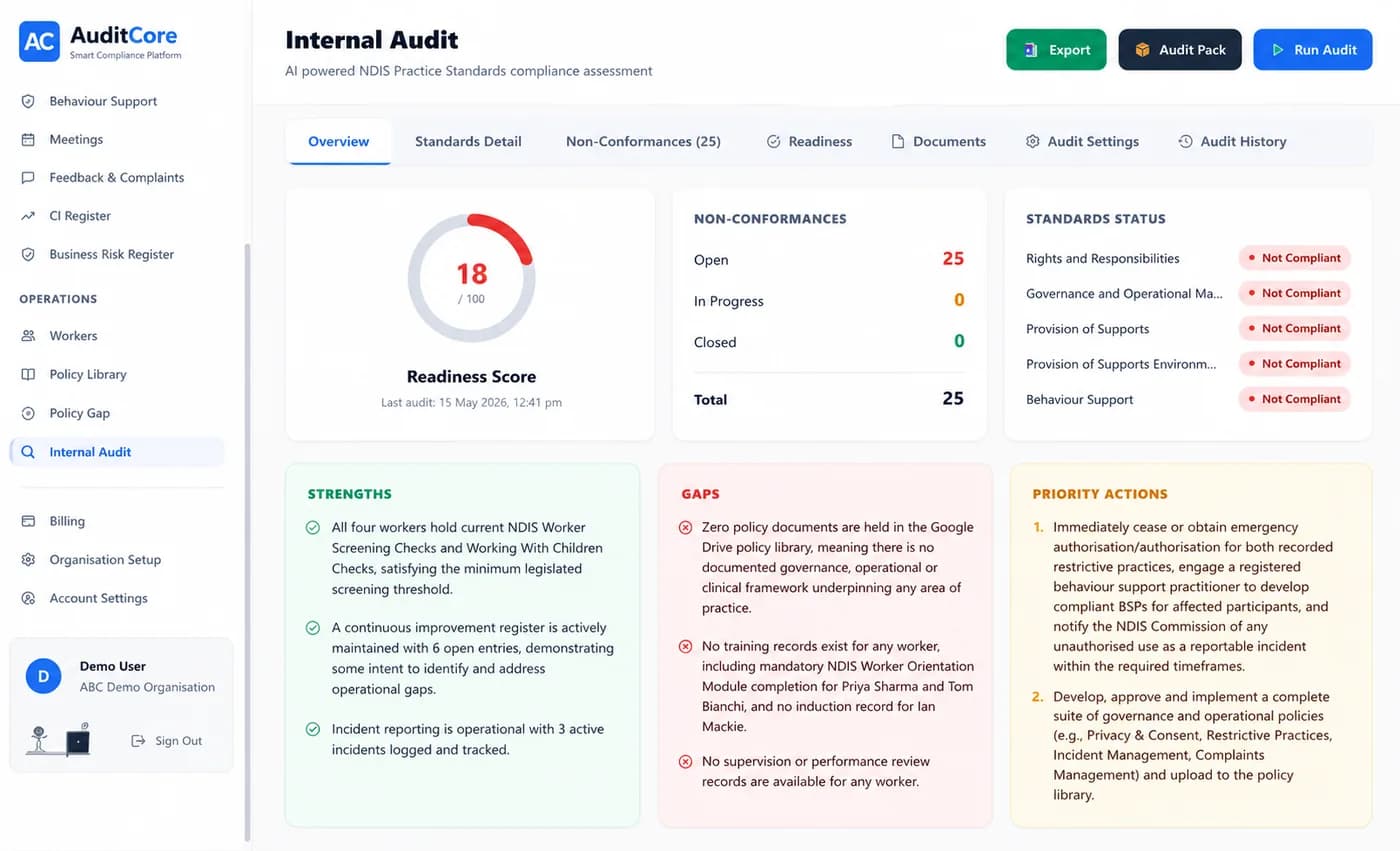The height and width of the screenshot is (851, 1400).
Task: Click the readiness score circular gauge
Action: tap(471, 278)
